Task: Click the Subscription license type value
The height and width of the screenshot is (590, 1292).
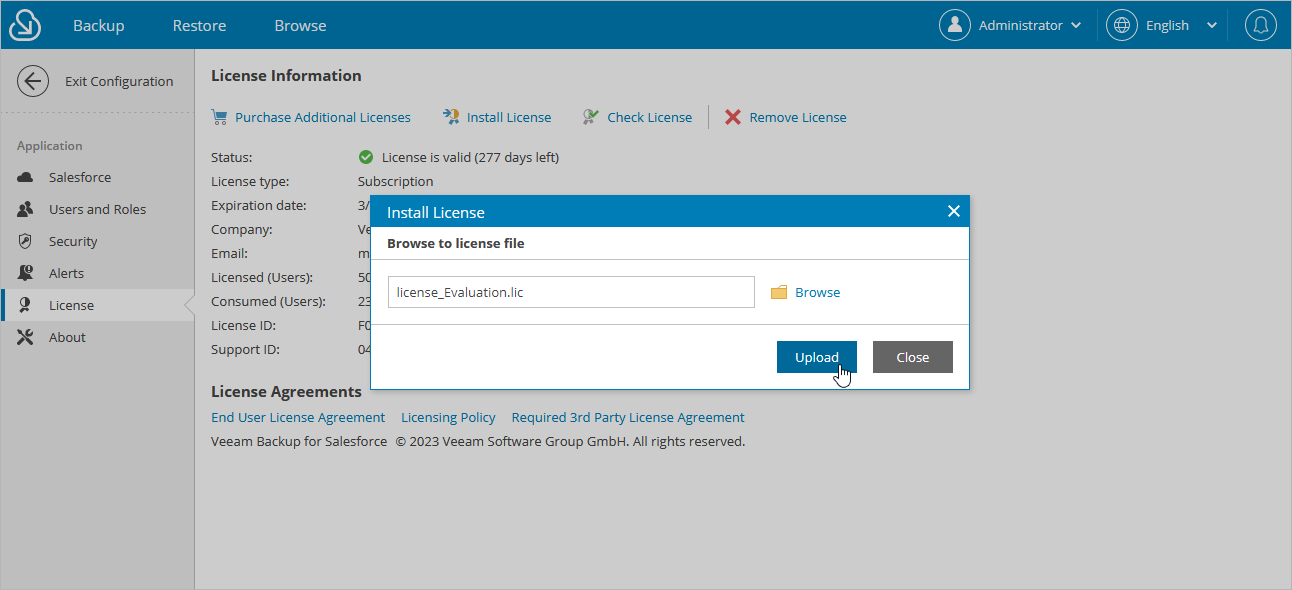Action: [x=396, y=181]
